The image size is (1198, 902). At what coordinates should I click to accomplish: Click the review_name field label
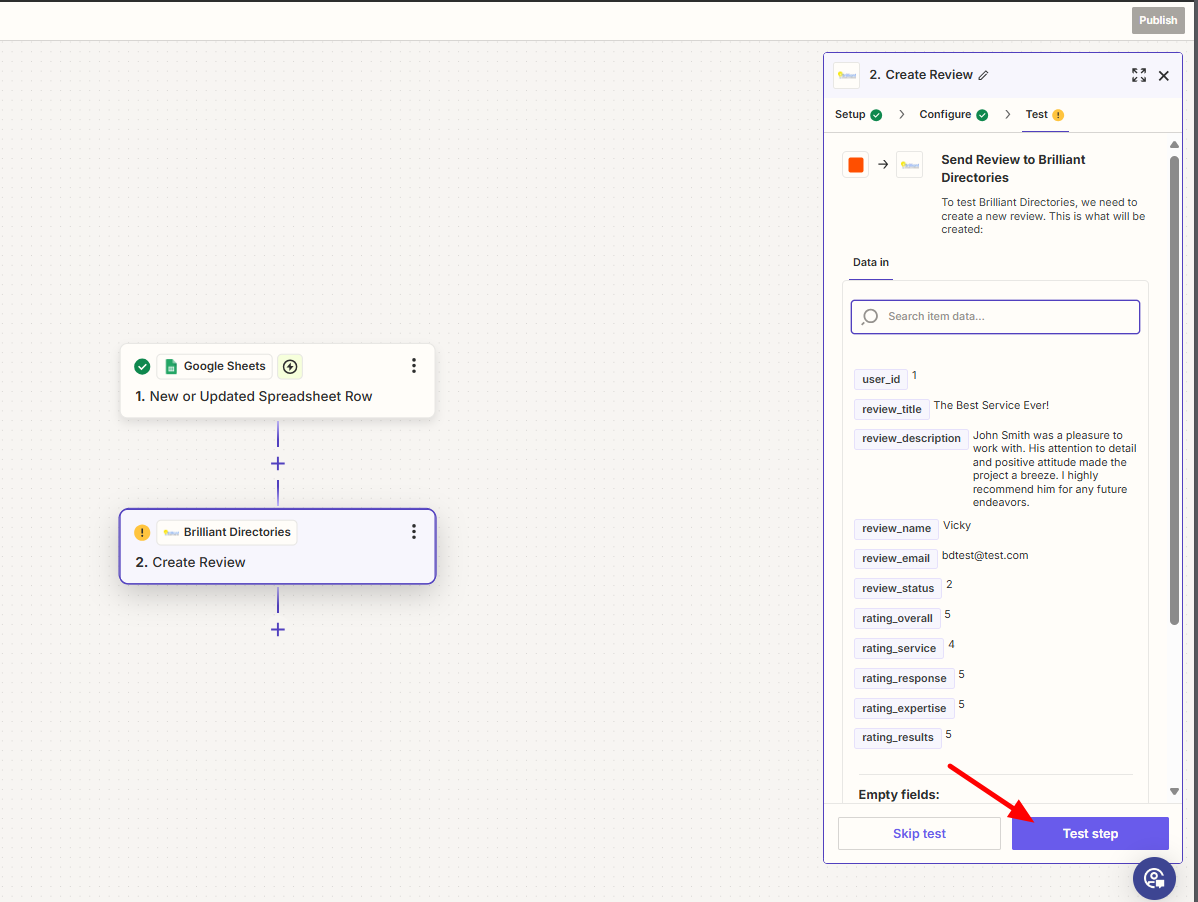pyautogui.click(x=896, y=529)
